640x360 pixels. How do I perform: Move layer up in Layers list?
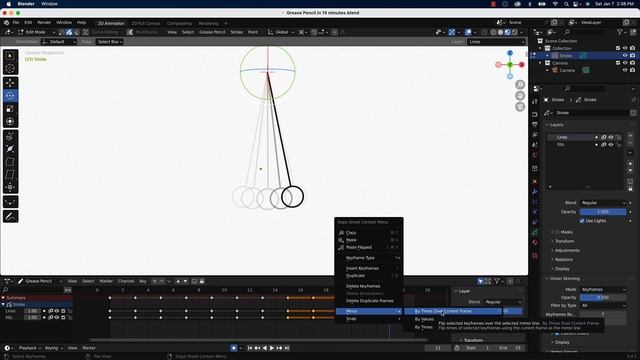[630, 164]
